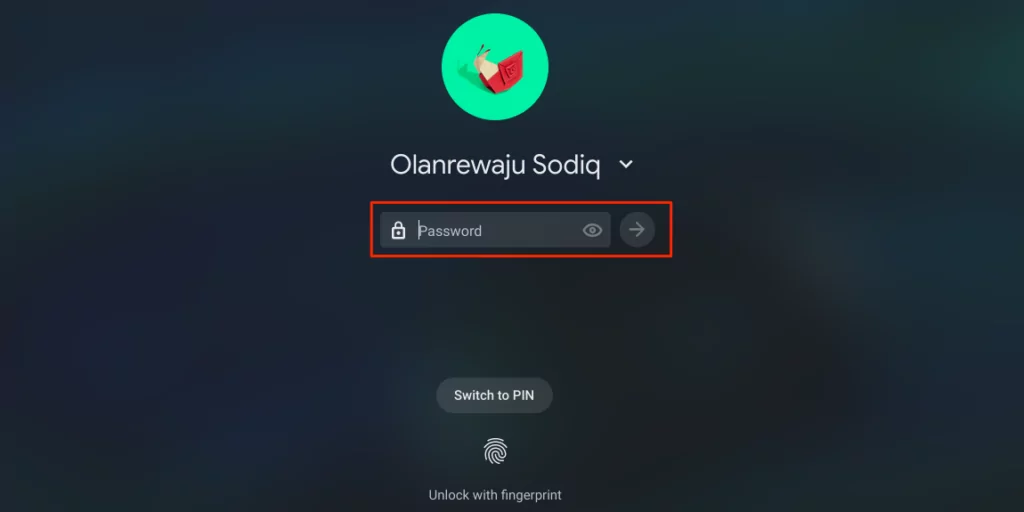Submit the password with the arrow button
This screenshot has width=1024, height=512.
pyautogui.click(x=637, y=229)
